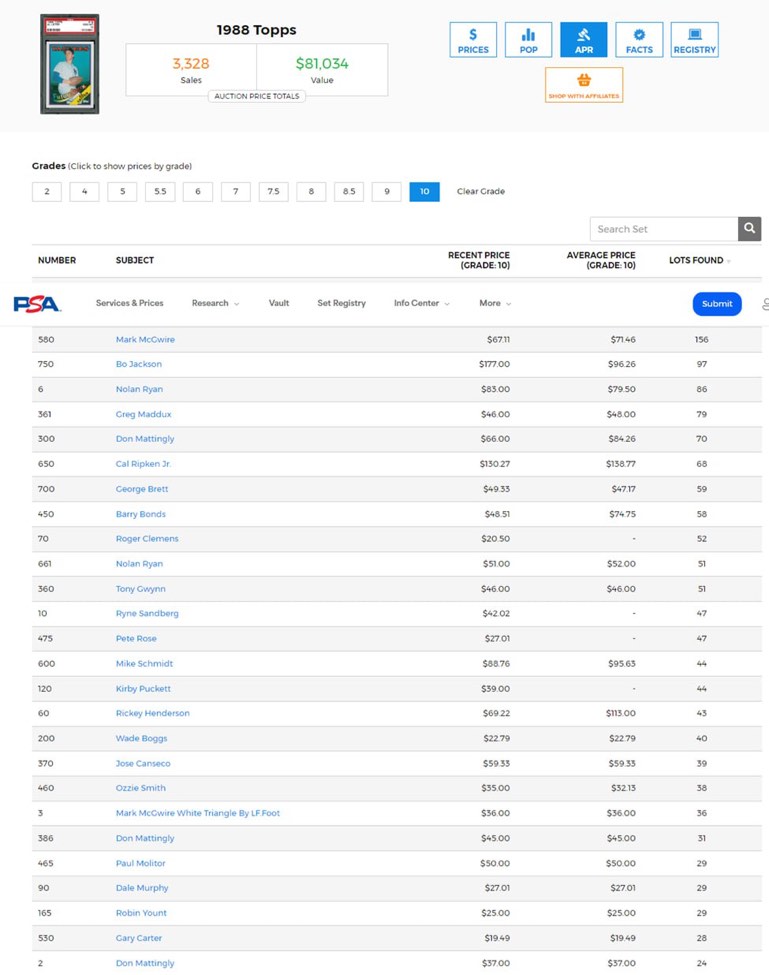Click the Auction Price Totals label
The height and width of the screenshot is (975, 769).
[257, 96]
